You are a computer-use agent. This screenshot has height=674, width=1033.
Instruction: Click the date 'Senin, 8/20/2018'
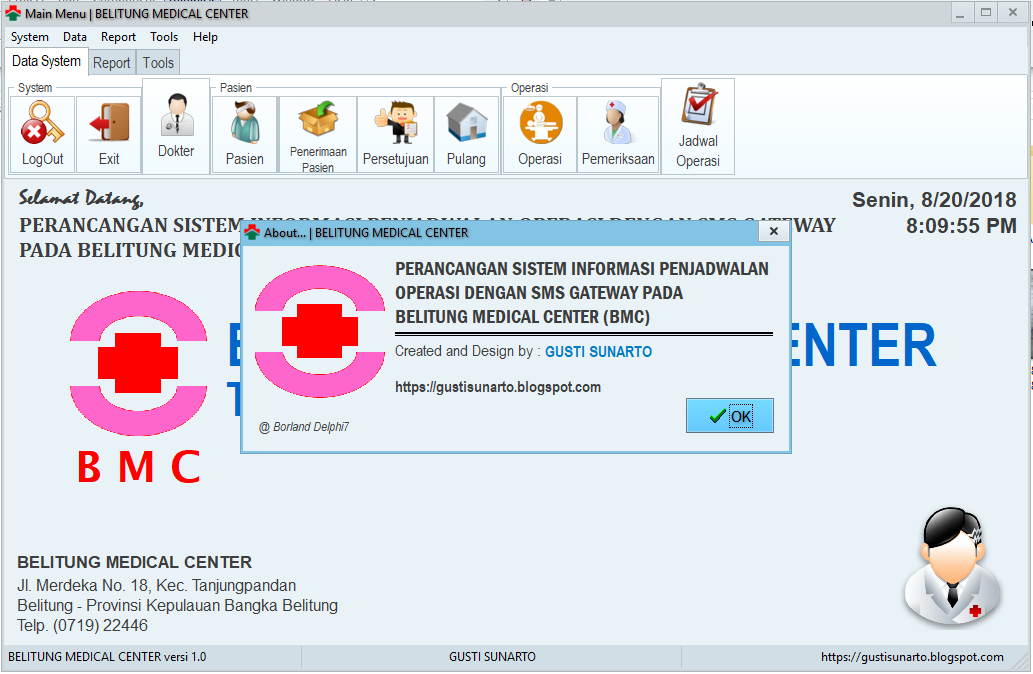tap(934, 200)
